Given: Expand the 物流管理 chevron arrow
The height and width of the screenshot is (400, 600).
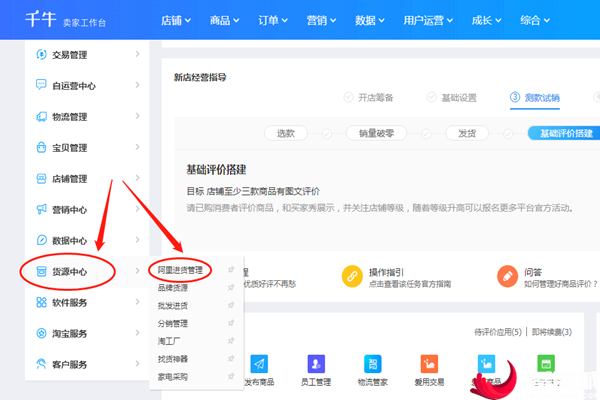Looking at the screenshot, I should click(x=137, y=116).
